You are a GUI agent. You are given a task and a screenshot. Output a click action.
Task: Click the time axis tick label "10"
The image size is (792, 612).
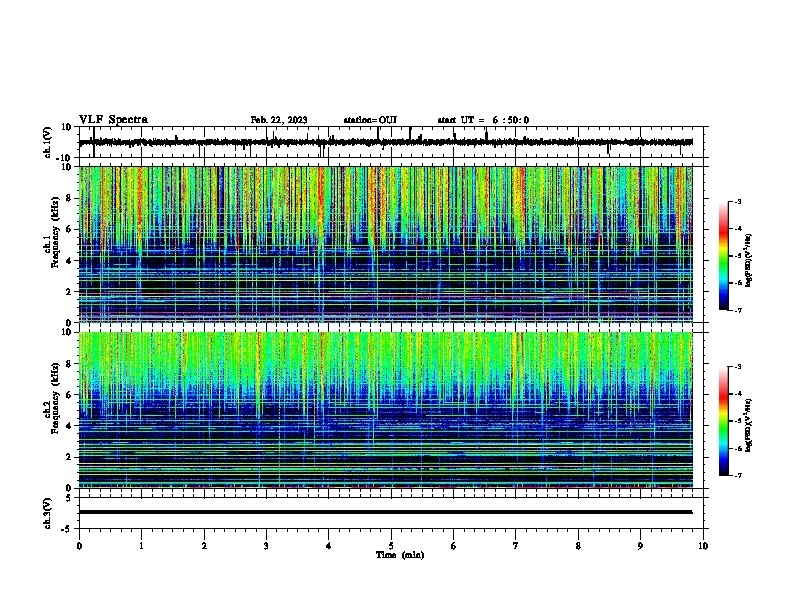[x=703, y=546]
